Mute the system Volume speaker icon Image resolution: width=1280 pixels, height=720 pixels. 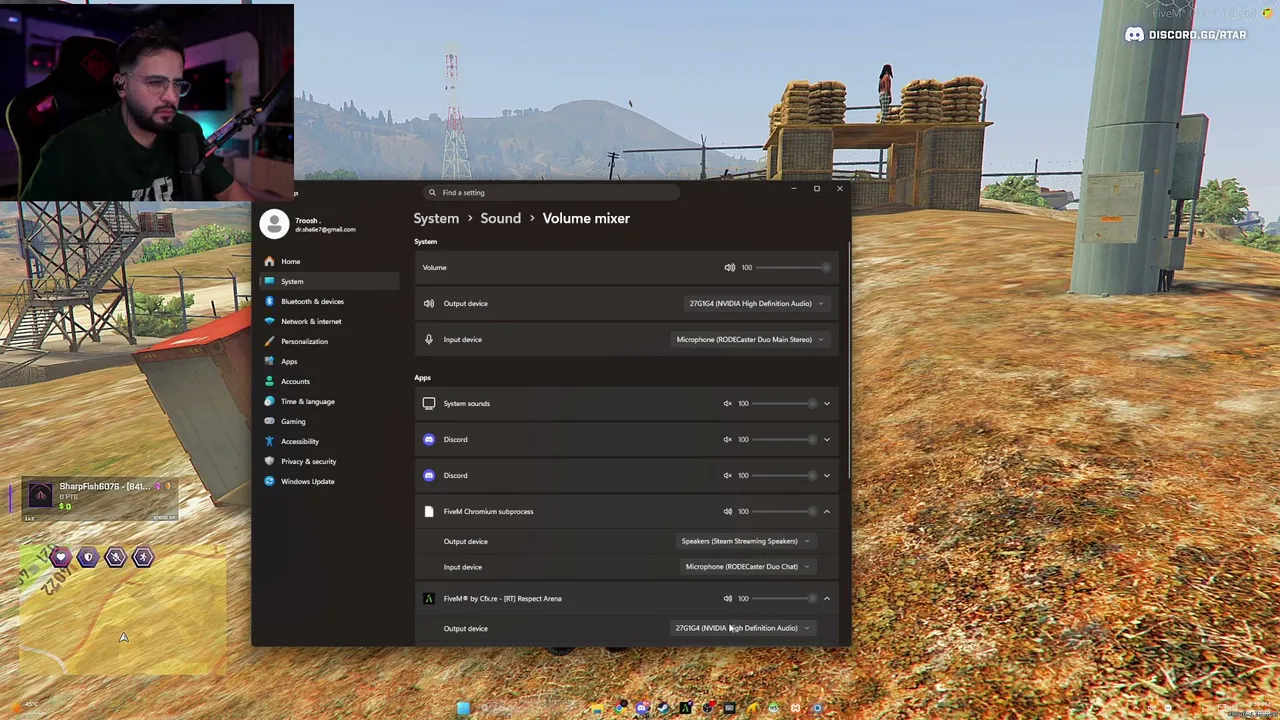click(729, 267)
